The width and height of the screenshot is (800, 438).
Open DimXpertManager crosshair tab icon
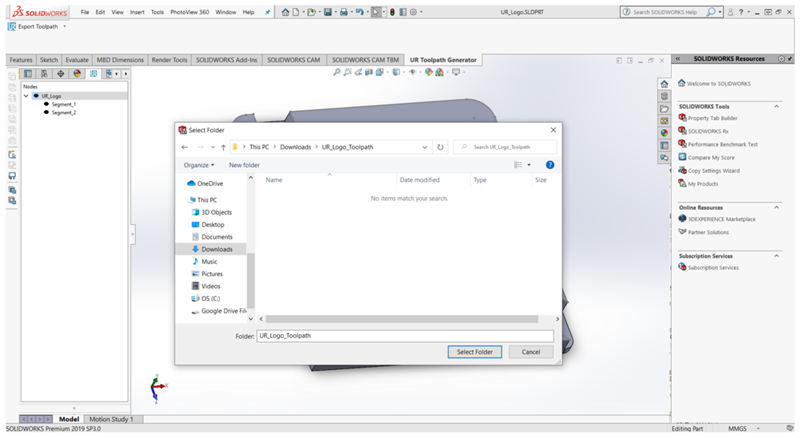tap(61, 74)
